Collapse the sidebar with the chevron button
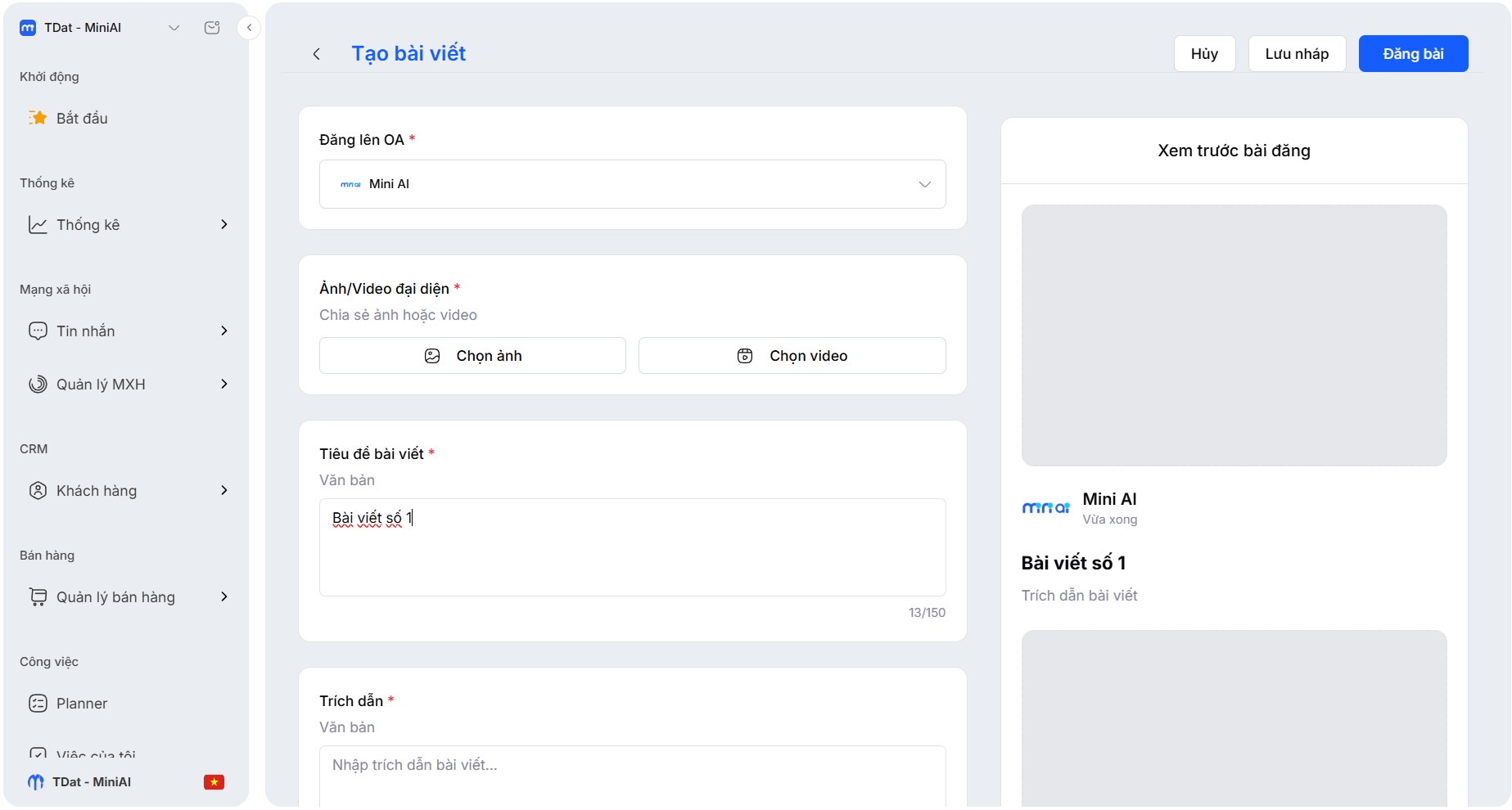 tap(250, 28)
